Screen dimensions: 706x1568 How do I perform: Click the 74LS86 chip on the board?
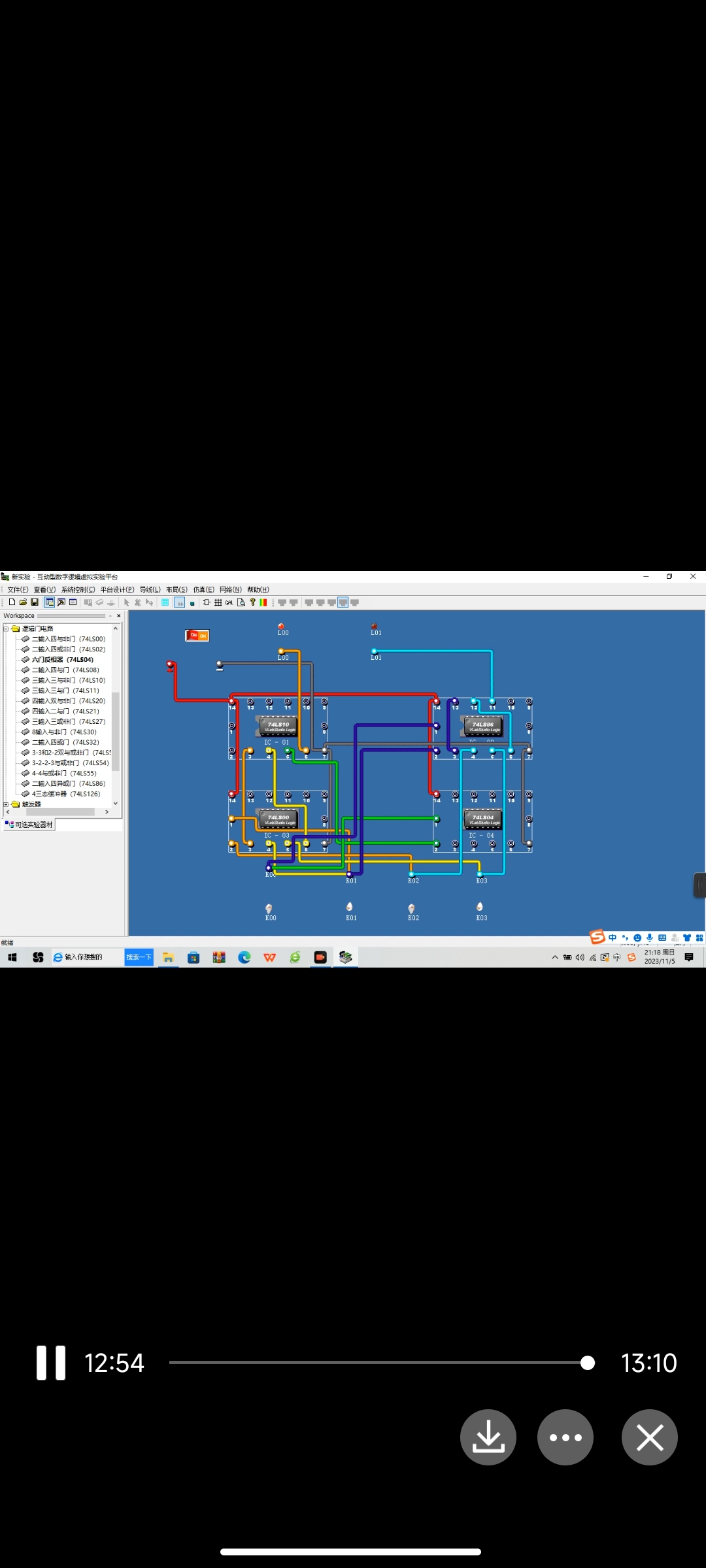click(483, 727)
